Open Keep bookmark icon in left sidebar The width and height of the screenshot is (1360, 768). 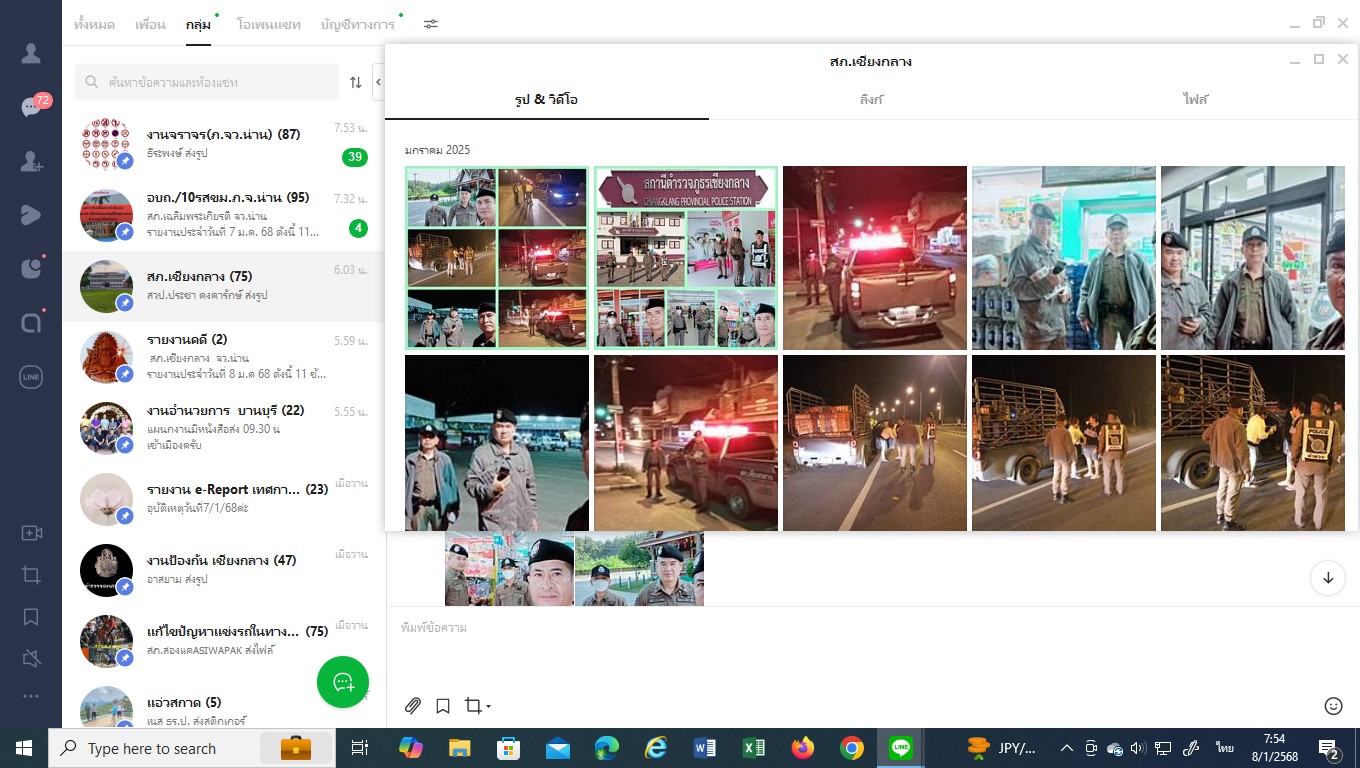tap(31, 617)
